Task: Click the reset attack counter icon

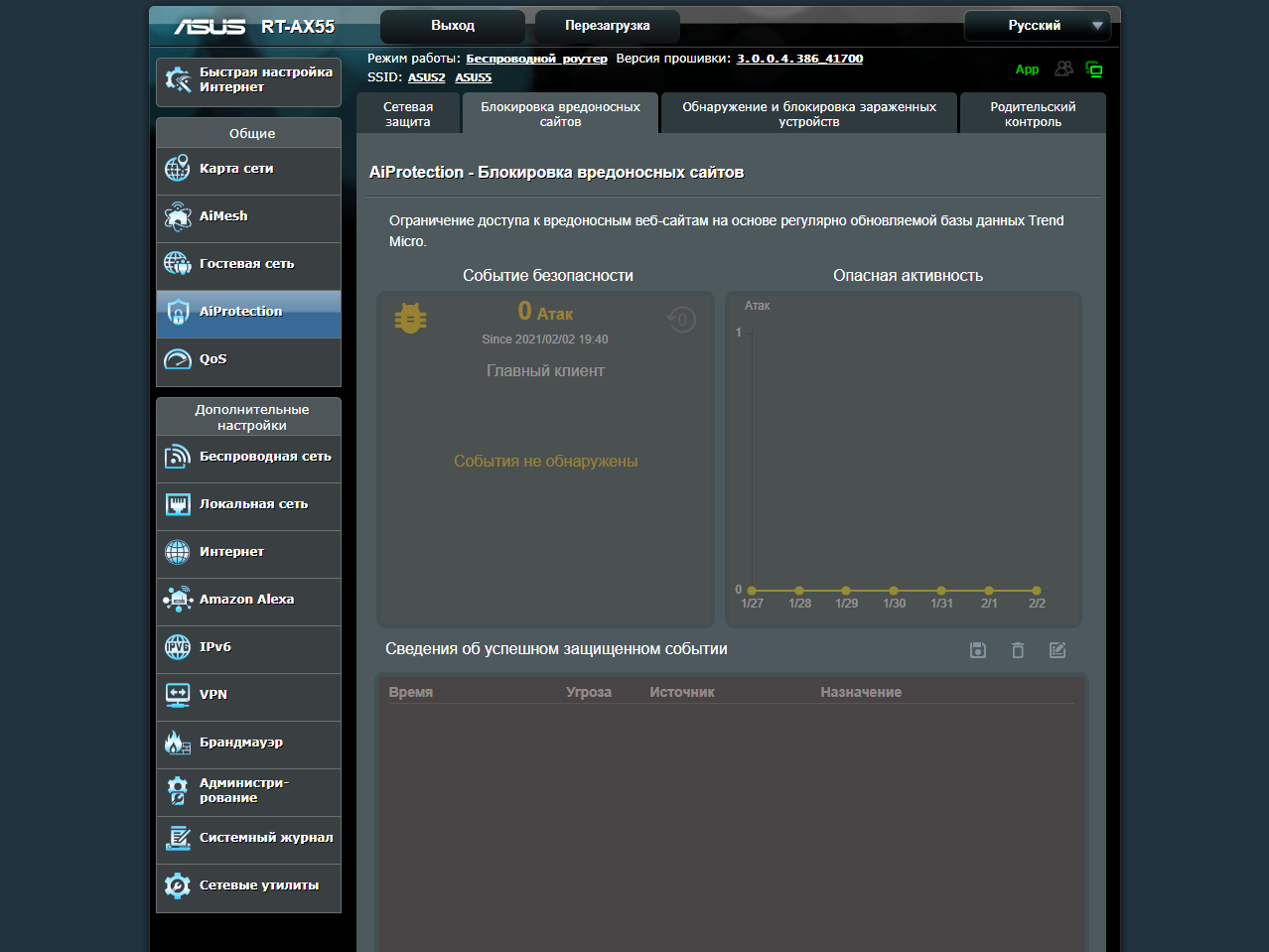Action: [681, 320]
